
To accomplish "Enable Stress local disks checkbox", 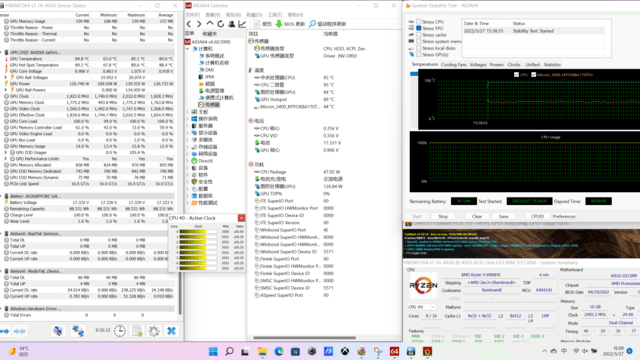I will pos(419,48).
